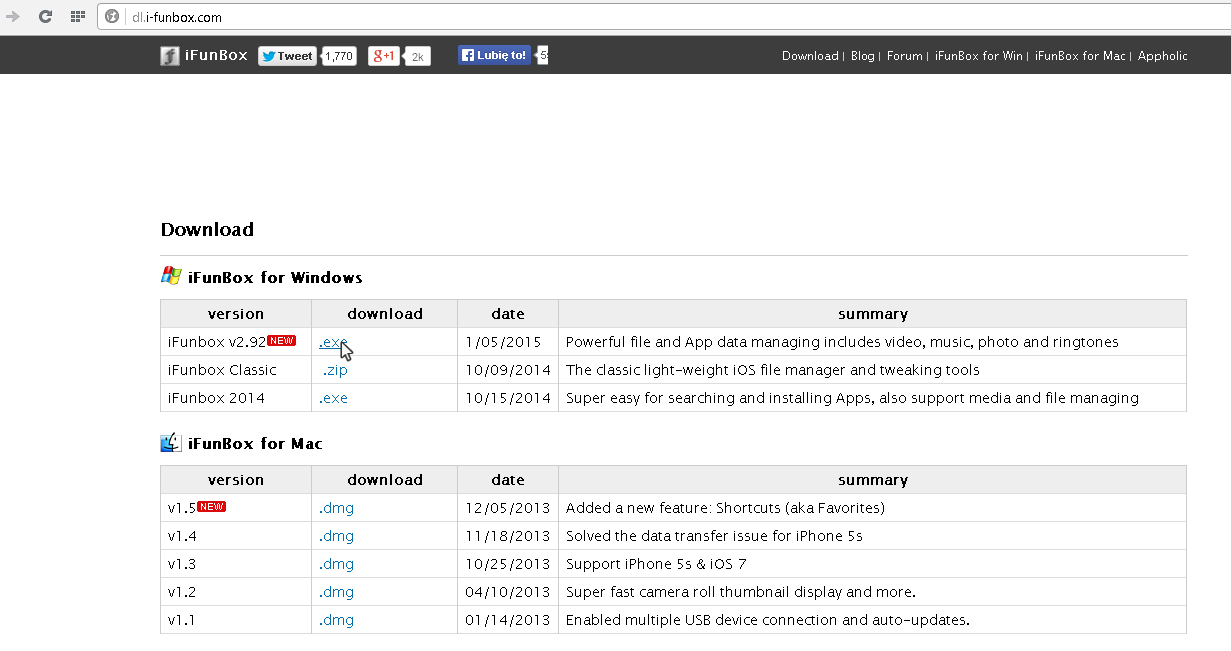The width and height of the screenshot is (1231, 651).
Task: Click the summary starting 'Powerful file and App data'
Action: point(842,342)
